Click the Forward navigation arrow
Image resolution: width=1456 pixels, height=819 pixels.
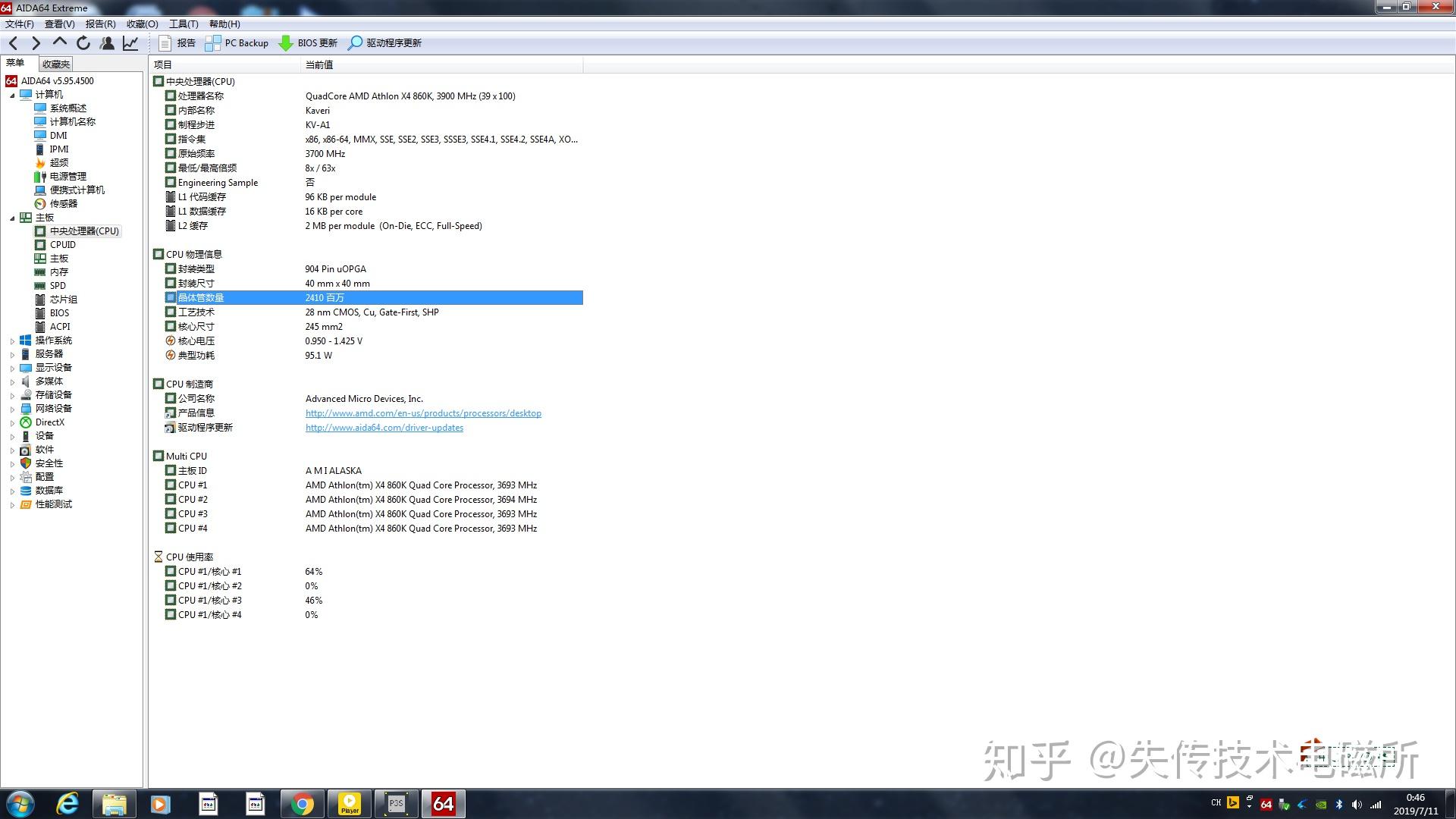[x=36, y=43]
